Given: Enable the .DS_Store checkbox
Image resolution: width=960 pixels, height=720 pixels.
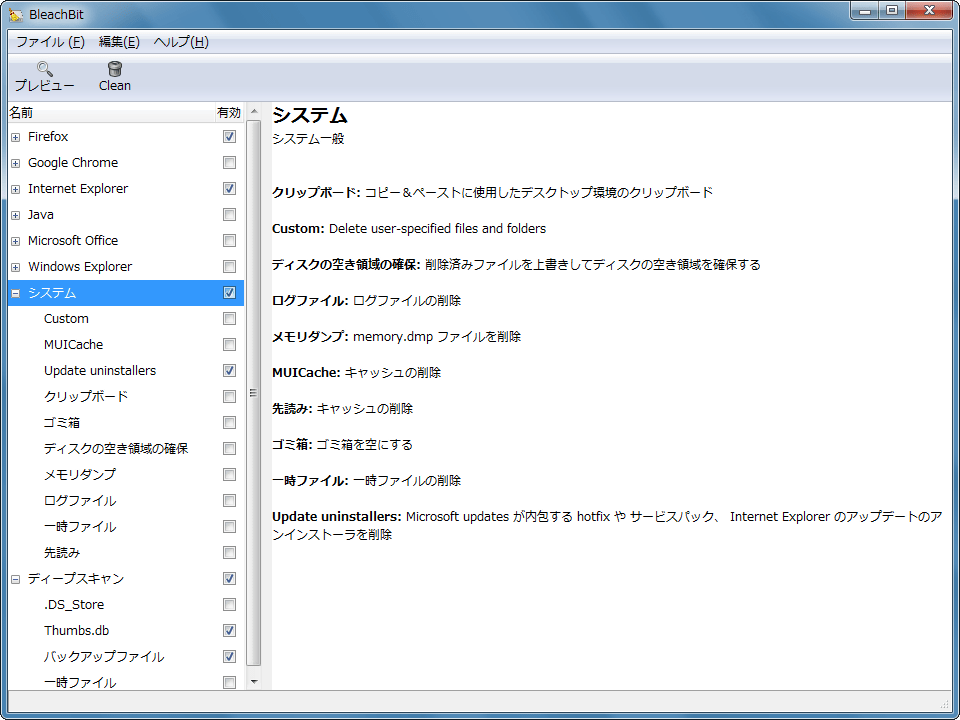Looking at the screenshot, I should (230, 605).
